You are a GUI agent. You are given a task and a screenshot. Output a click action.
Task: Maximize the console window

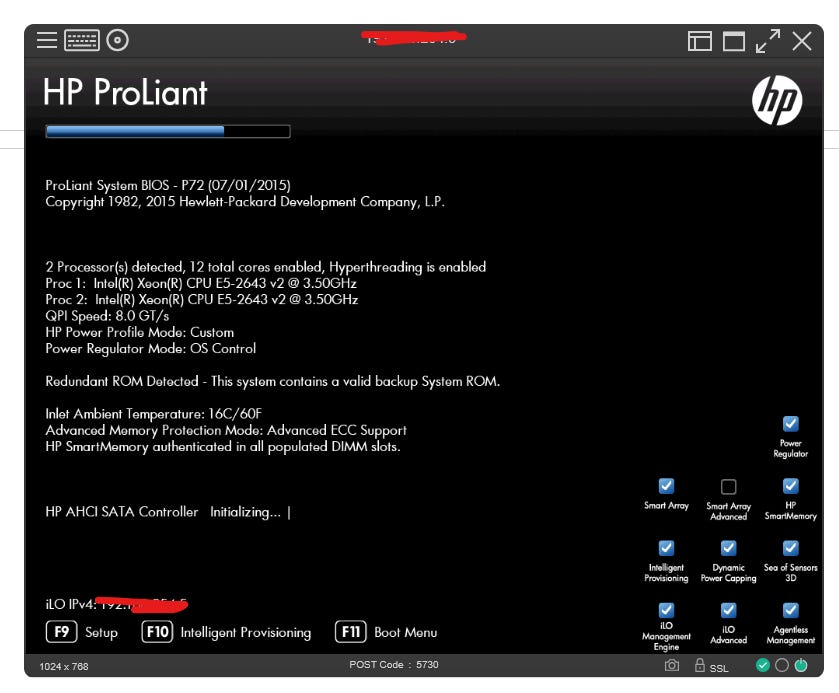tap(734, 41)
